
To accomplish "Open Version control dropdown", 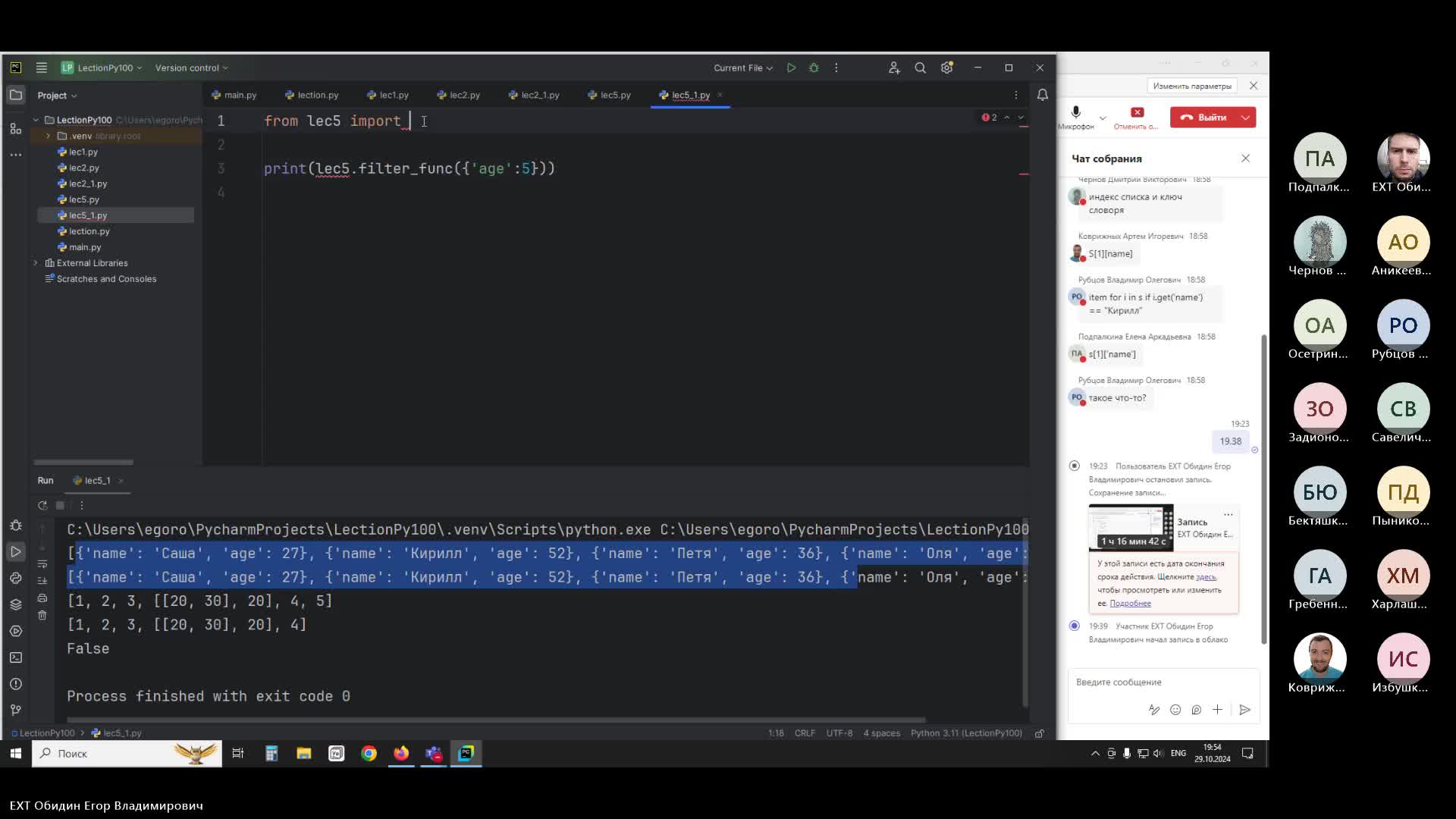I will (x=191, y=67).
